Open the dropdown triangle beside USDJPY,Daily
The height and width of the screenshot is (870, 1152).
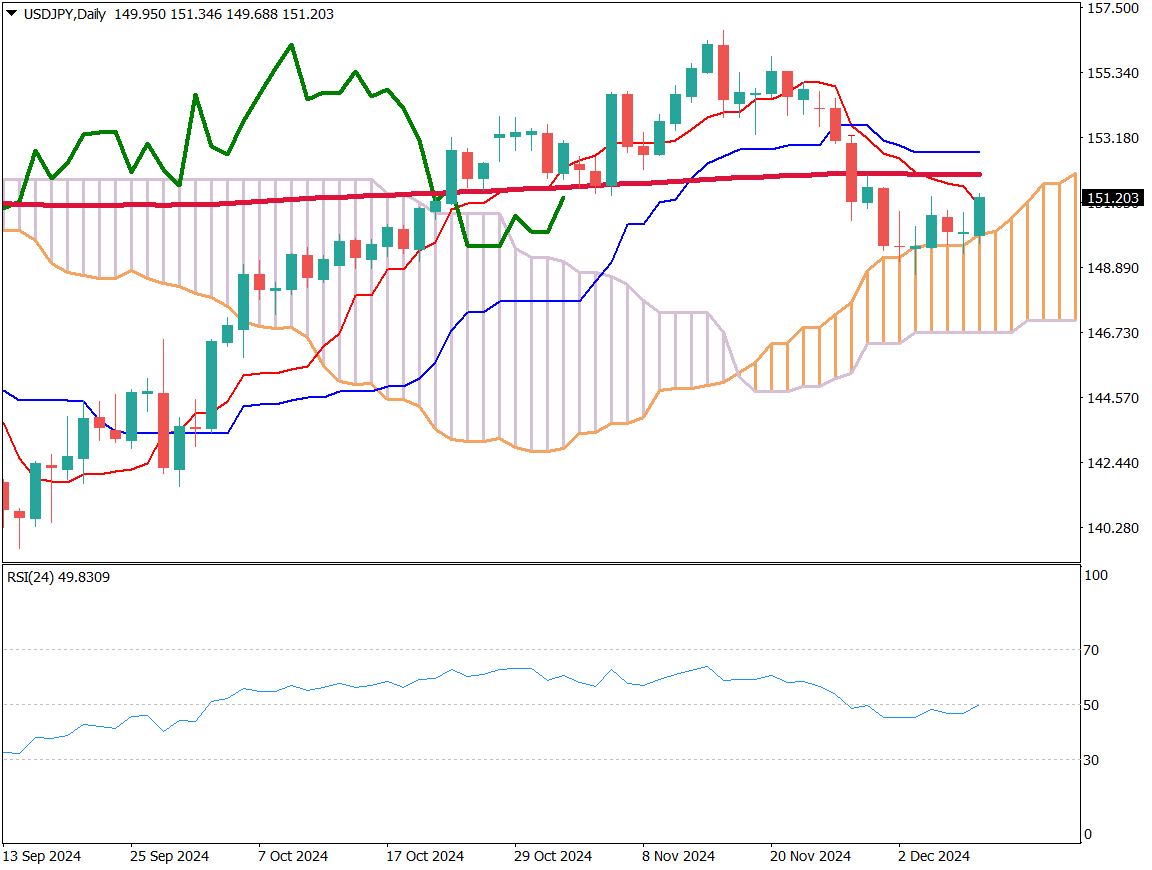[11, 14]
